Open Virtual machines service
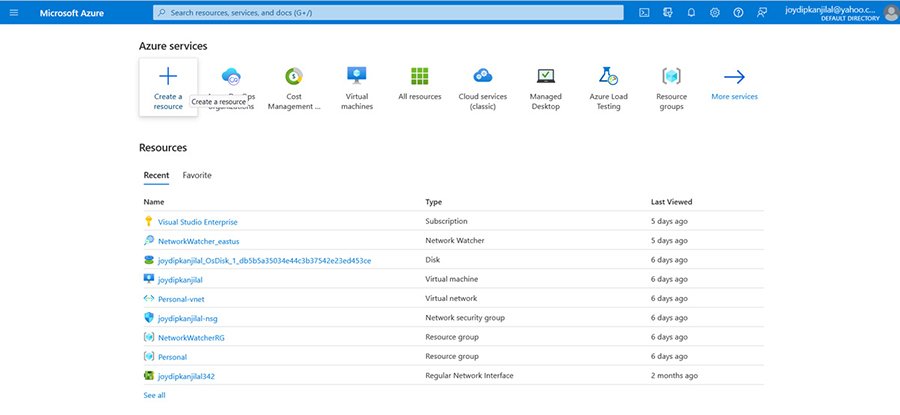This screenshot has height=415, width=900. pyautogui.click(x=357, y=77)
